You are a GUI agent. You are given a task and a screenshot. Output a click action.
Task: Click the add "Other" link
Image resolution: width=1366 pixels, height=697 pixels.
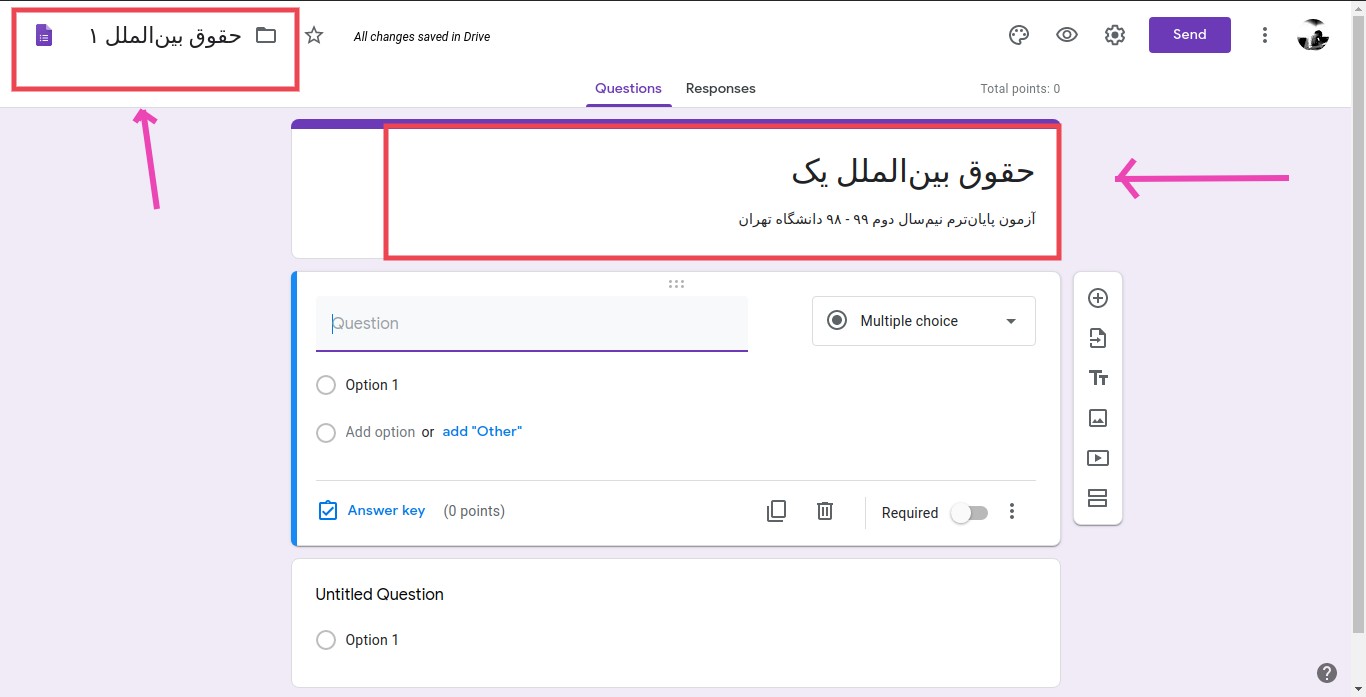click(482, 431)
